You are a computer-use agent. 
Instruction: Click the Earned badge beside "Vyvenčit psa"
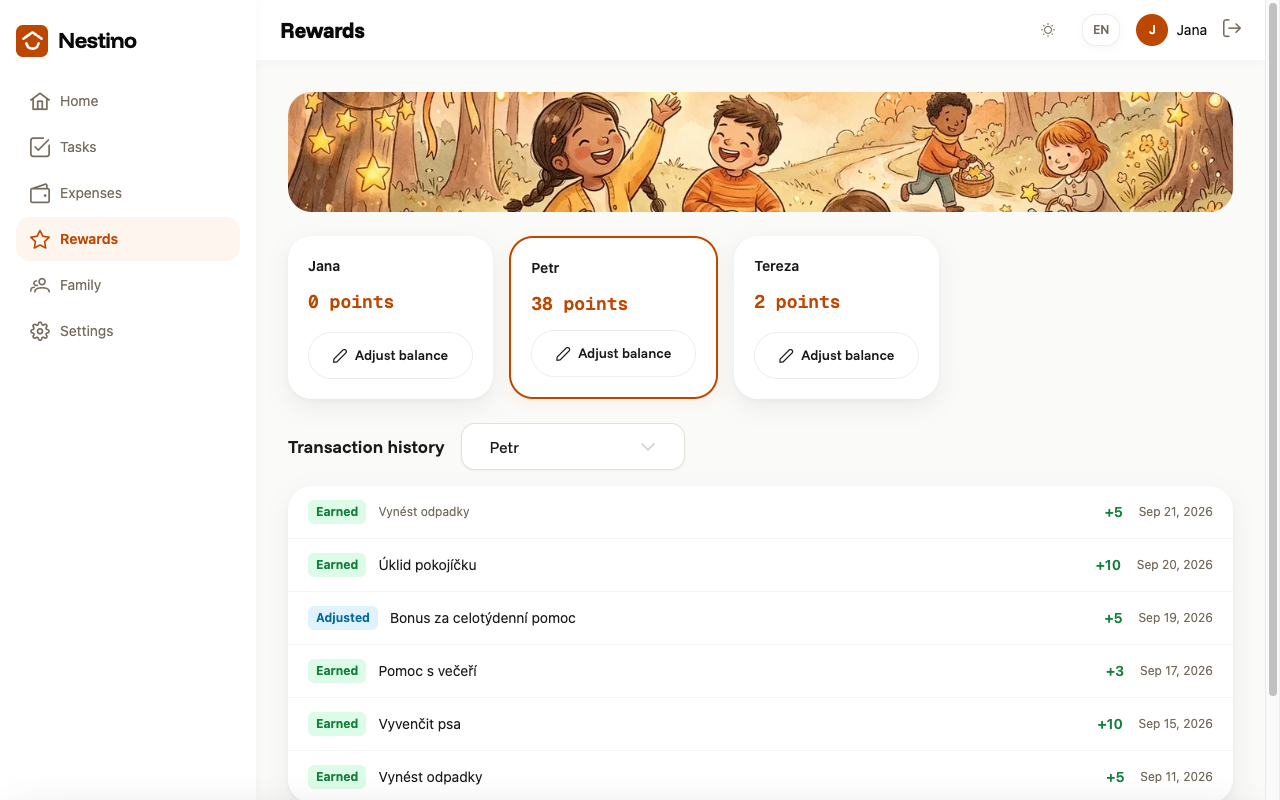point(337,724)
